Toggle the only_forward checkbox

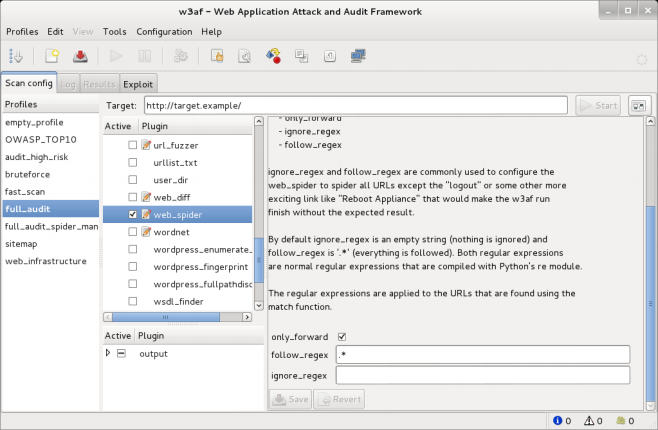(342, 337)
